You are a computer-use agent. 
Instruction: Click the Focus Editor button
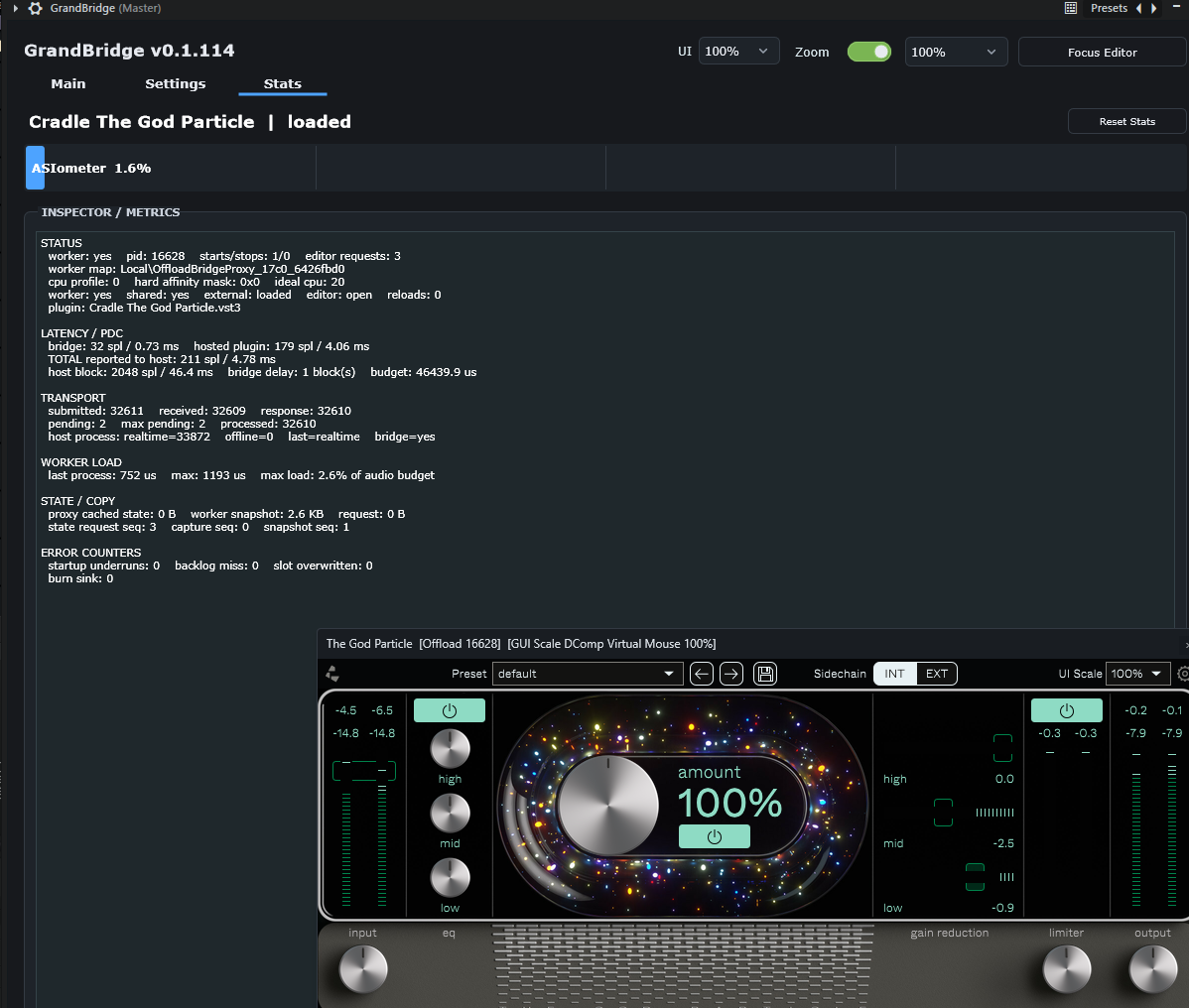[1102, 53]
